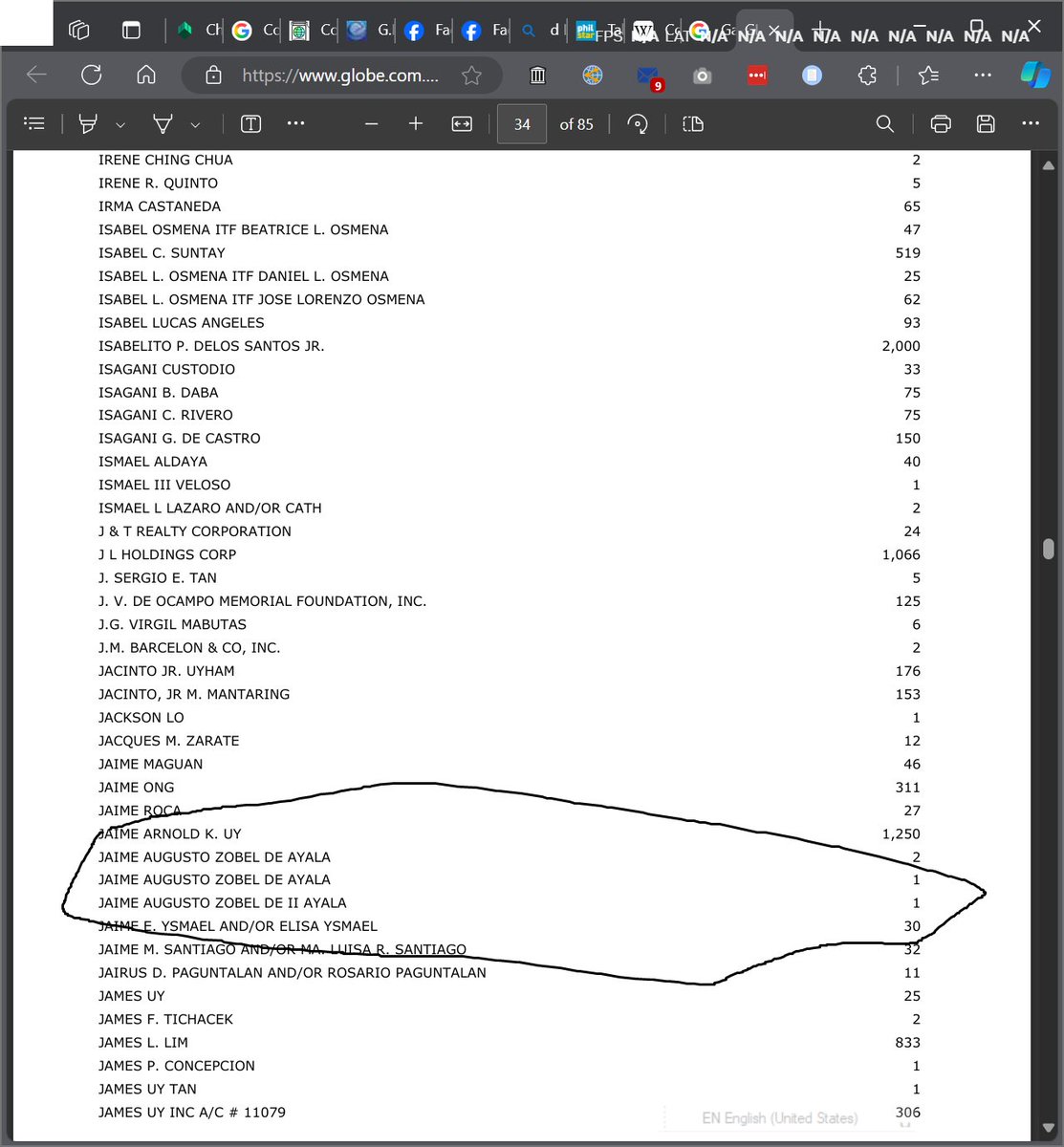
Task: Click the page number field showing 34
Action: [x=522, y=124]
